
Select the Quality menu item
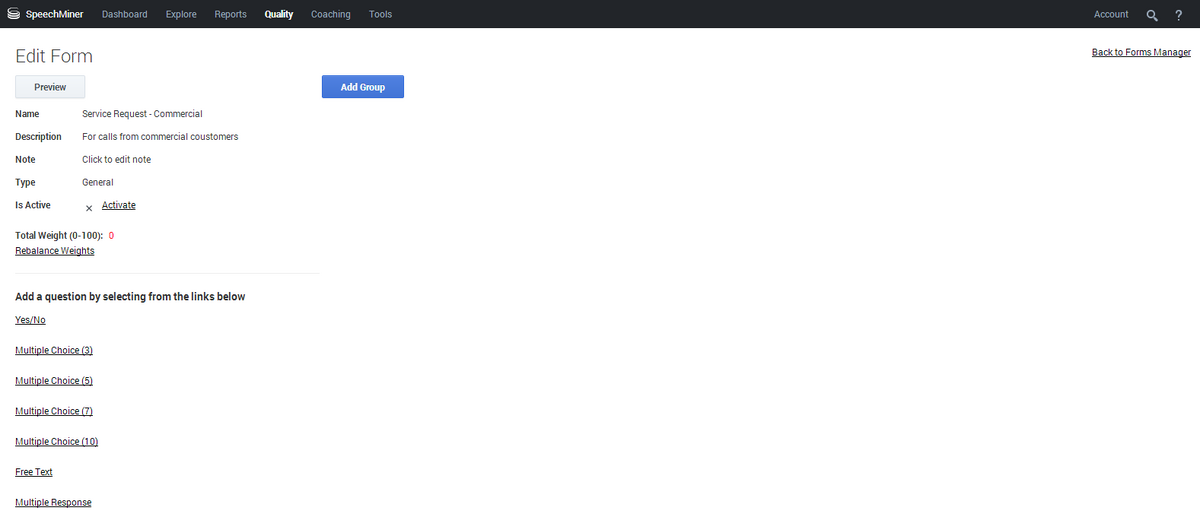[279, 15]
